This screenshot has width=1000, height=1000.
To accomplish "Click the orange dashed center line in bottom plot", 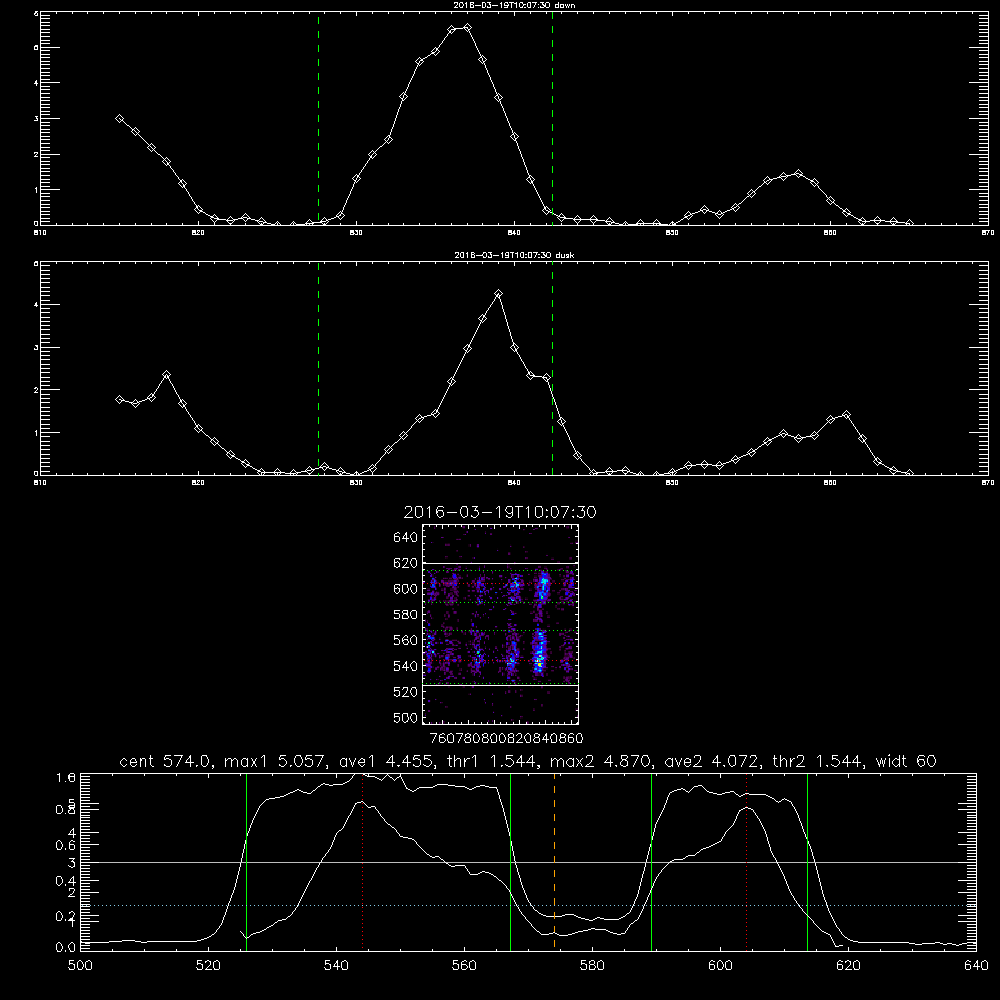I will coord(554,861).
